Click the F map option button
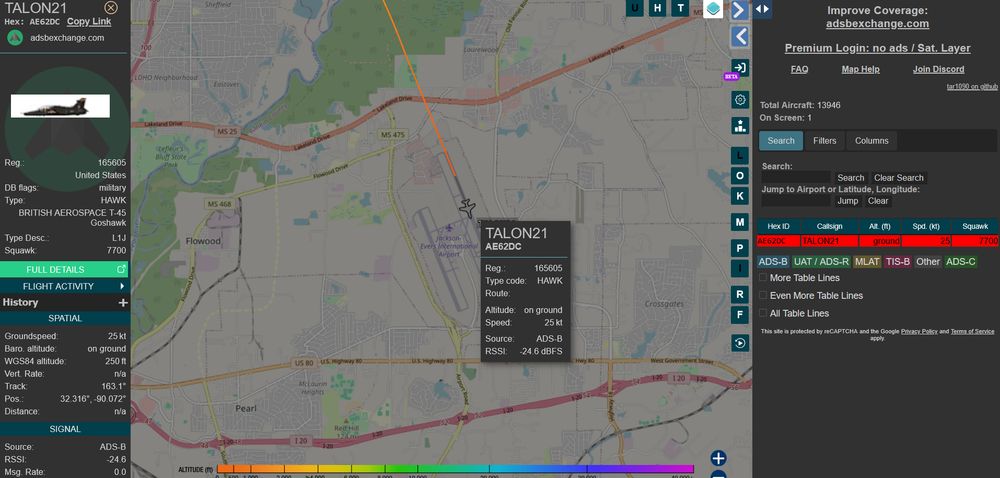Screen dimensions: 1000x478 (x=740, y=315)
